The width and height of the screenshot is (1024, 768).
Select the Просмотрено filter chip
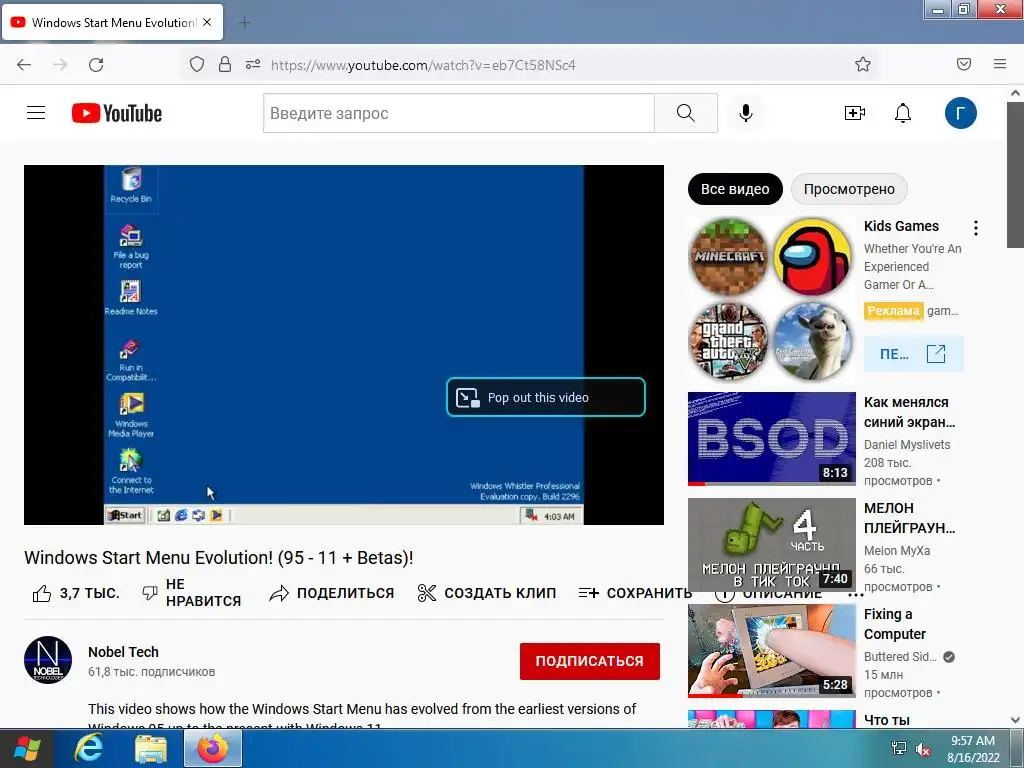(x=849, y=189)
